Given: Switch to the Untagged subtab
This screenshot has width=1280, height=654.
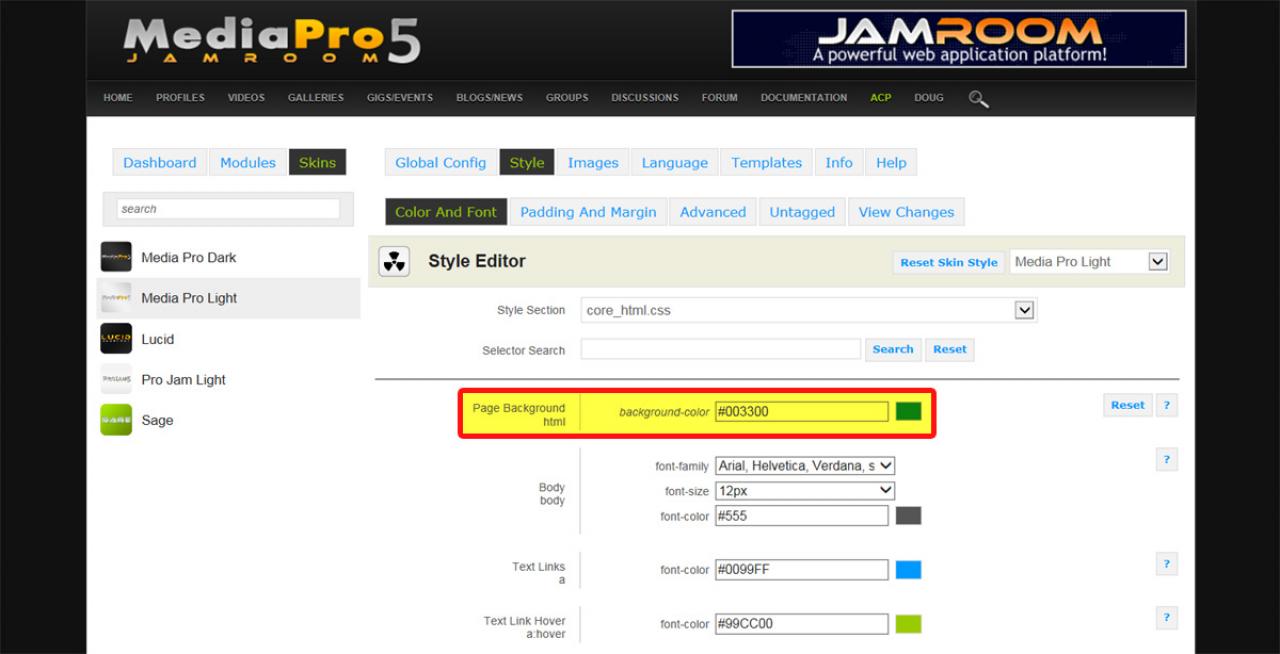Looking at the screenshot, I should 802,212.
